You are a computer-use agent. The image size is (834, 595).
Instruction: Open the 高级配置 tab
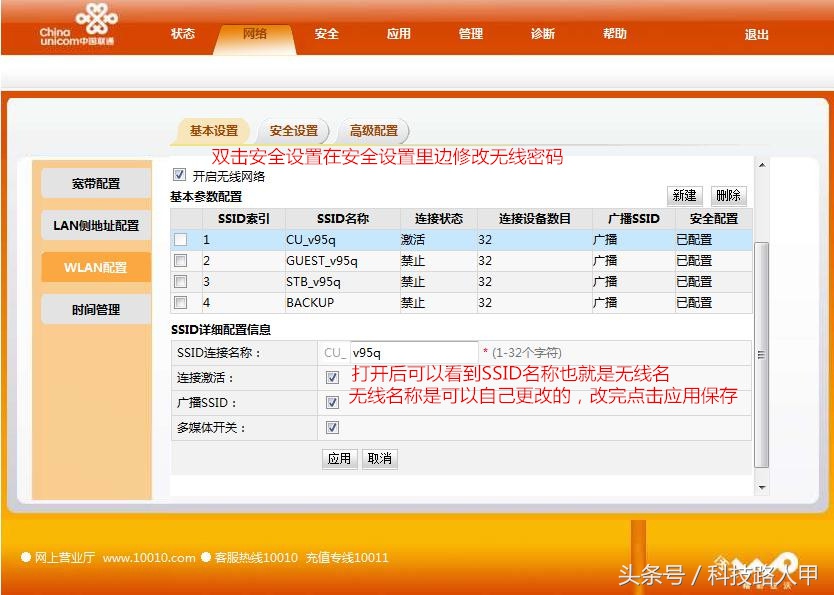374,130
